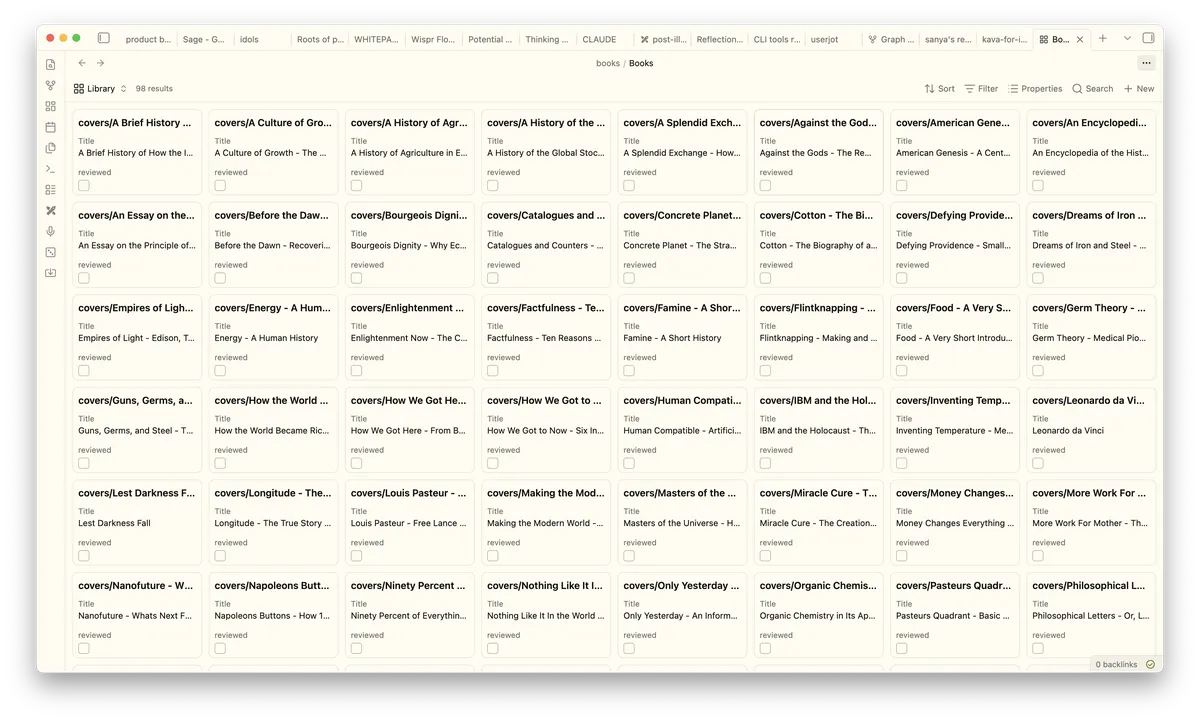Screen dimensions: 1200x721
Task: Toggle the left sidebar panel icon
Action: click(x=104, y=38)
